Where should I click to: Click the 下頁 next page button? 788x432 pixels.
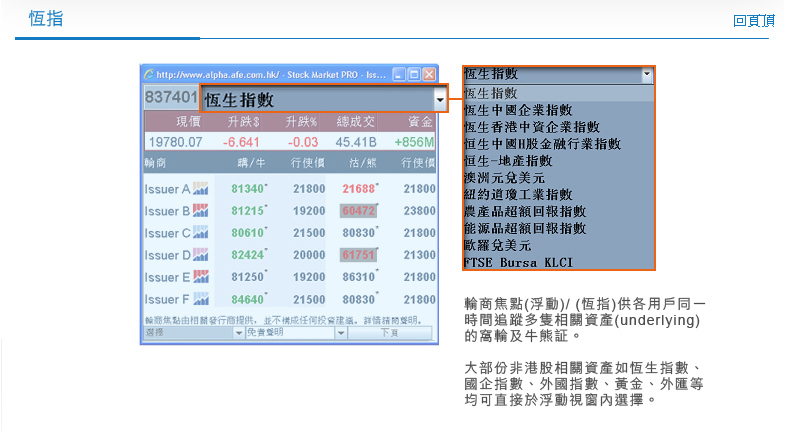click(389, 333)
